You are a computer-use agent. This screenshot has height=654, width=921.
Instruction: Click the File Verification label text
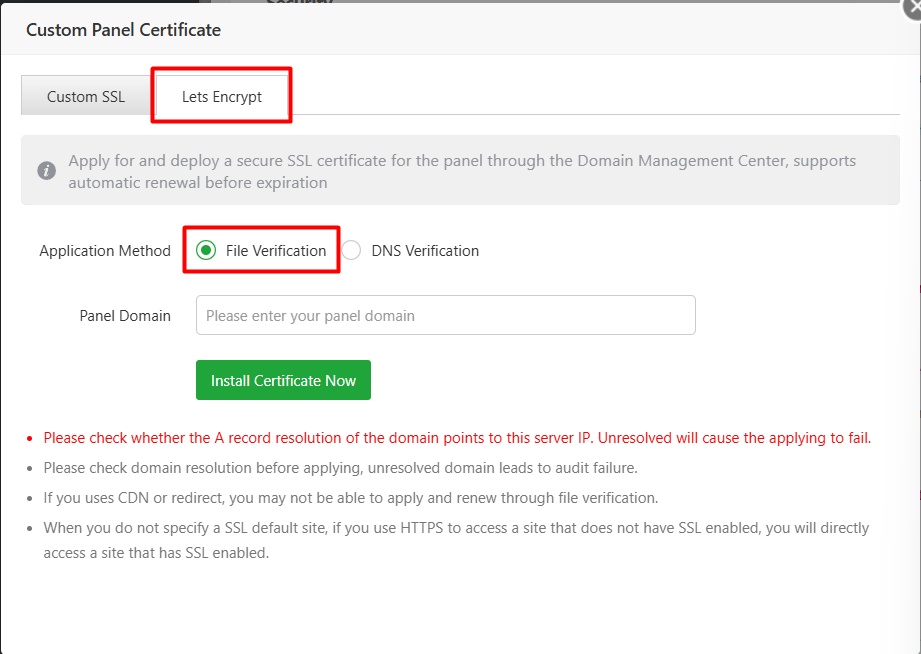(x=276, y=251)
